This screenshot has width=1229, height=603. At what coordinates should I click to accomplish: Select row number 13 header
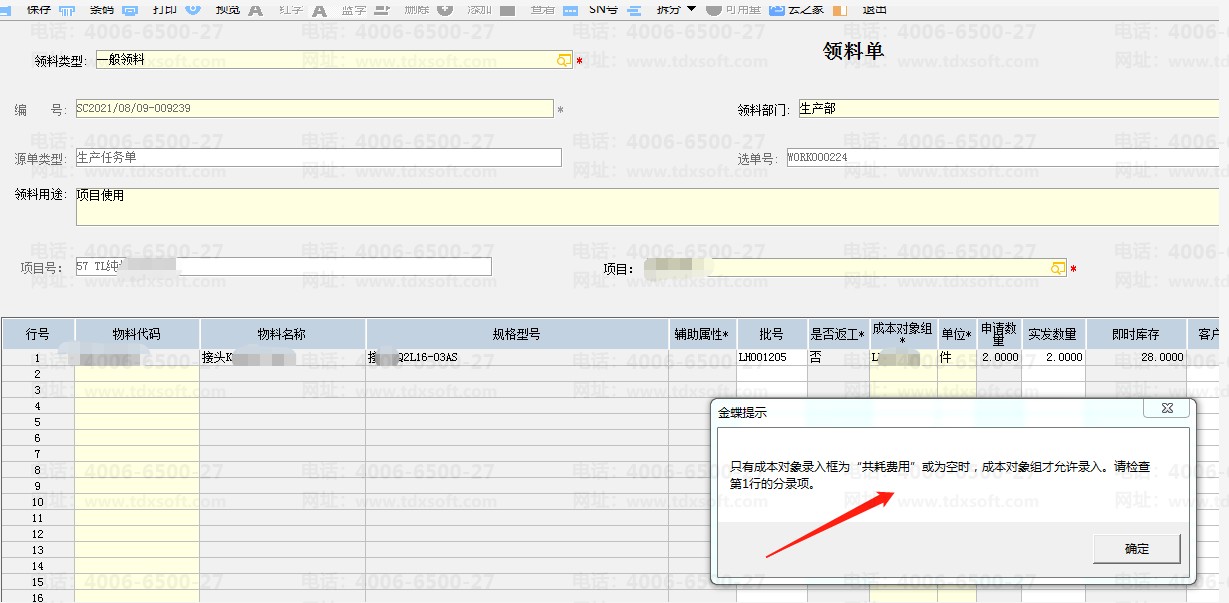(38, 549)
